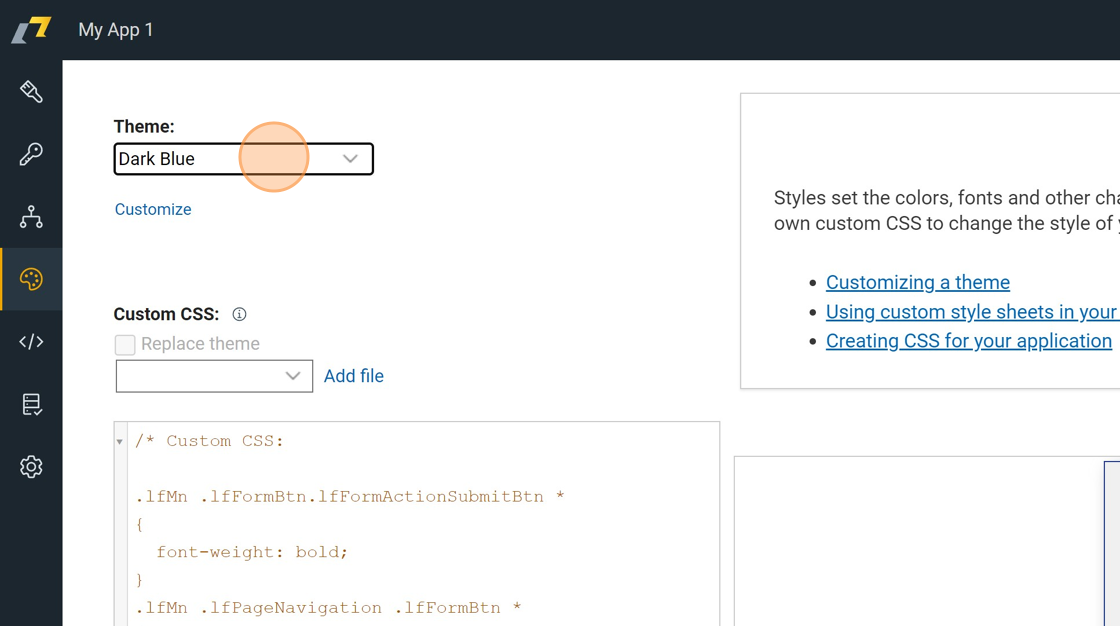This screenshot has height=626, width=1120.
Task: Collapse the CSS comment fold triangle
Action: 120,442
